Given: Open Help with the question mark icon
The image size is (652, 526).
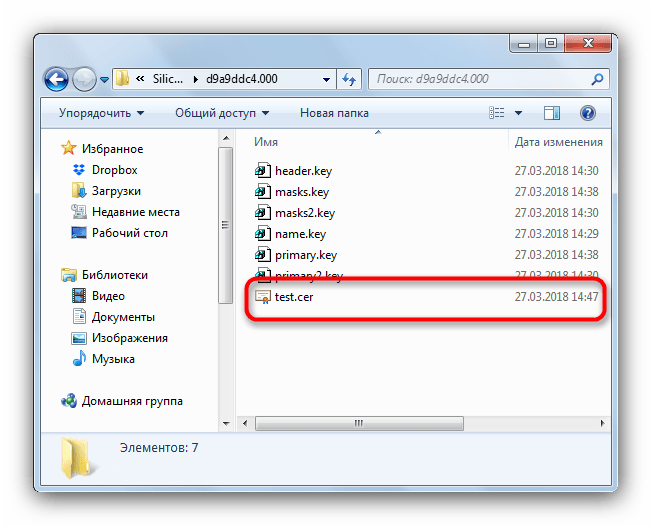Looking at the screenshot, I should point(588,113).
